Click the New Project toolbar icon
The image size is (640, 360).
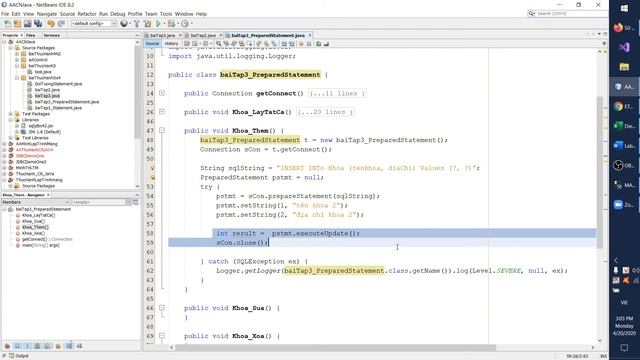(18, 24)
